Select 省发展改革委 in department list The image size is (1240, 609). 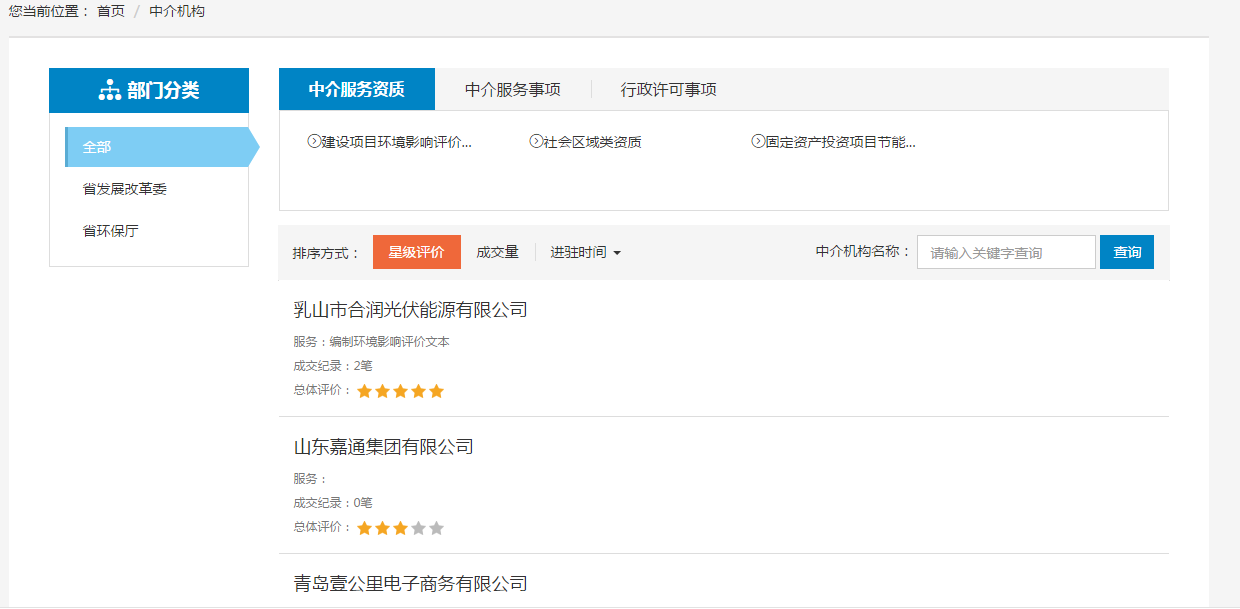124,189
